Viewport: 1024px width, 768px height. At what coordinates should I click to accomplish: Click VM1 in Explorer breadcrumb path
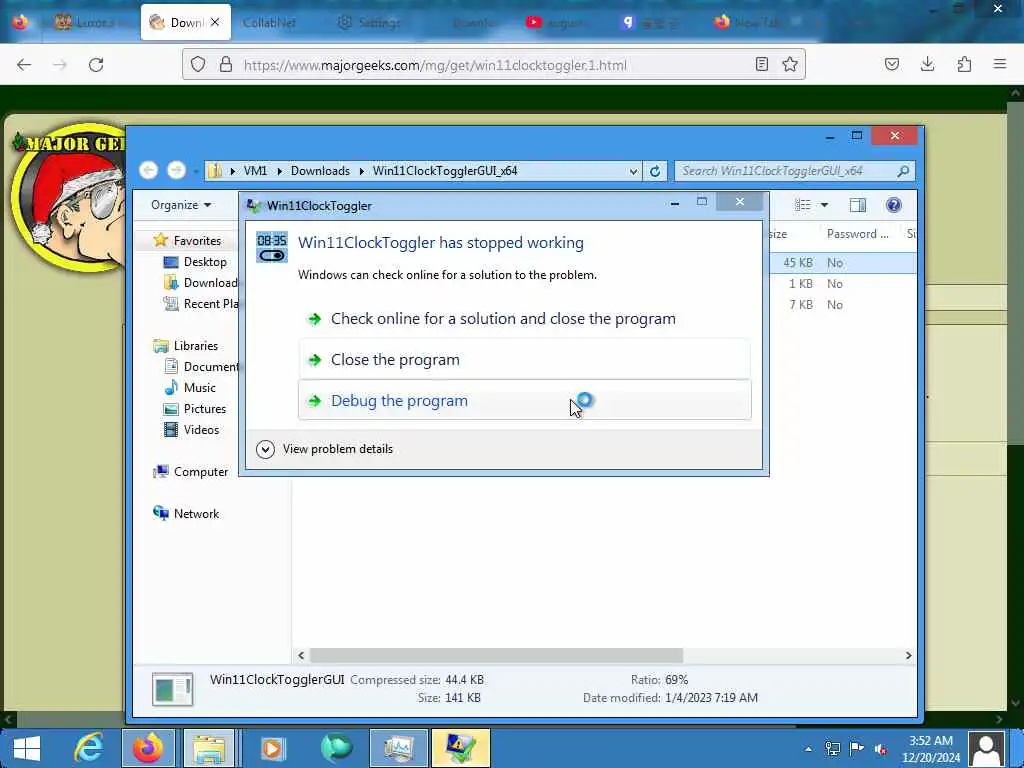coord(255,170)
